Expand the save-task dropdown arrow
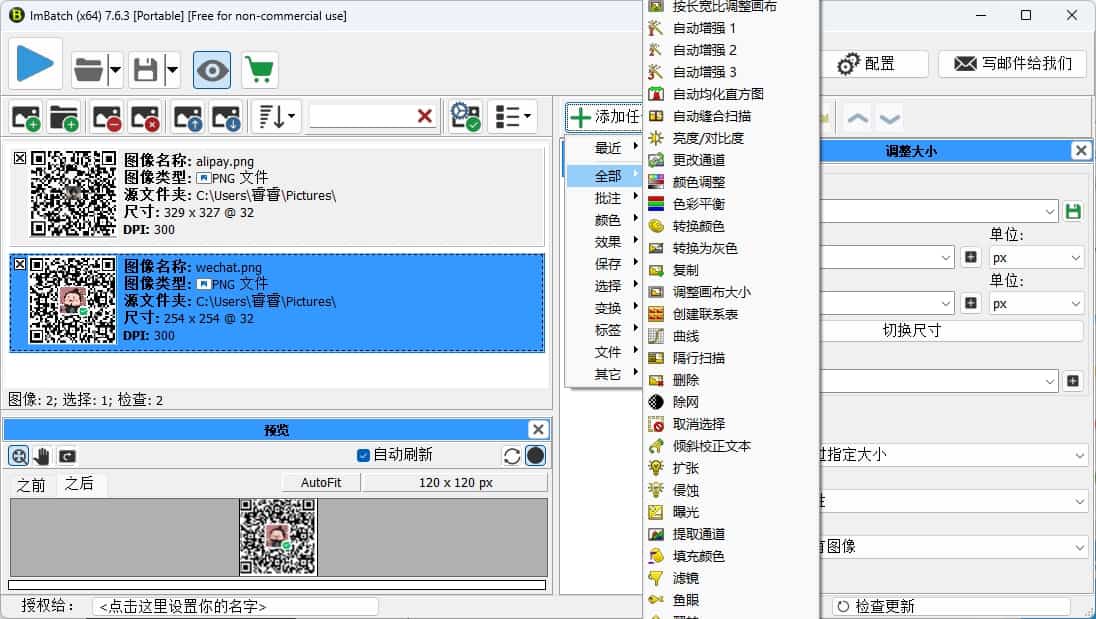Viewport: 1096px width, 619px height. click(172, 70)
